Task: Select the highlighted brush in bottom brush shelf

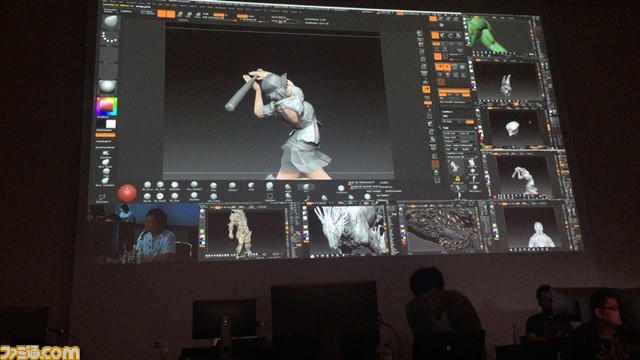Action: (x=306, y=187)
